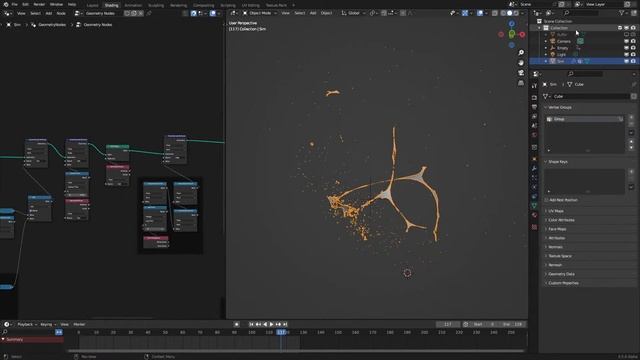This screenshot has width=640, height=360.
Task: Hide the Light in viewport via eye
Action: pos(627,54)
